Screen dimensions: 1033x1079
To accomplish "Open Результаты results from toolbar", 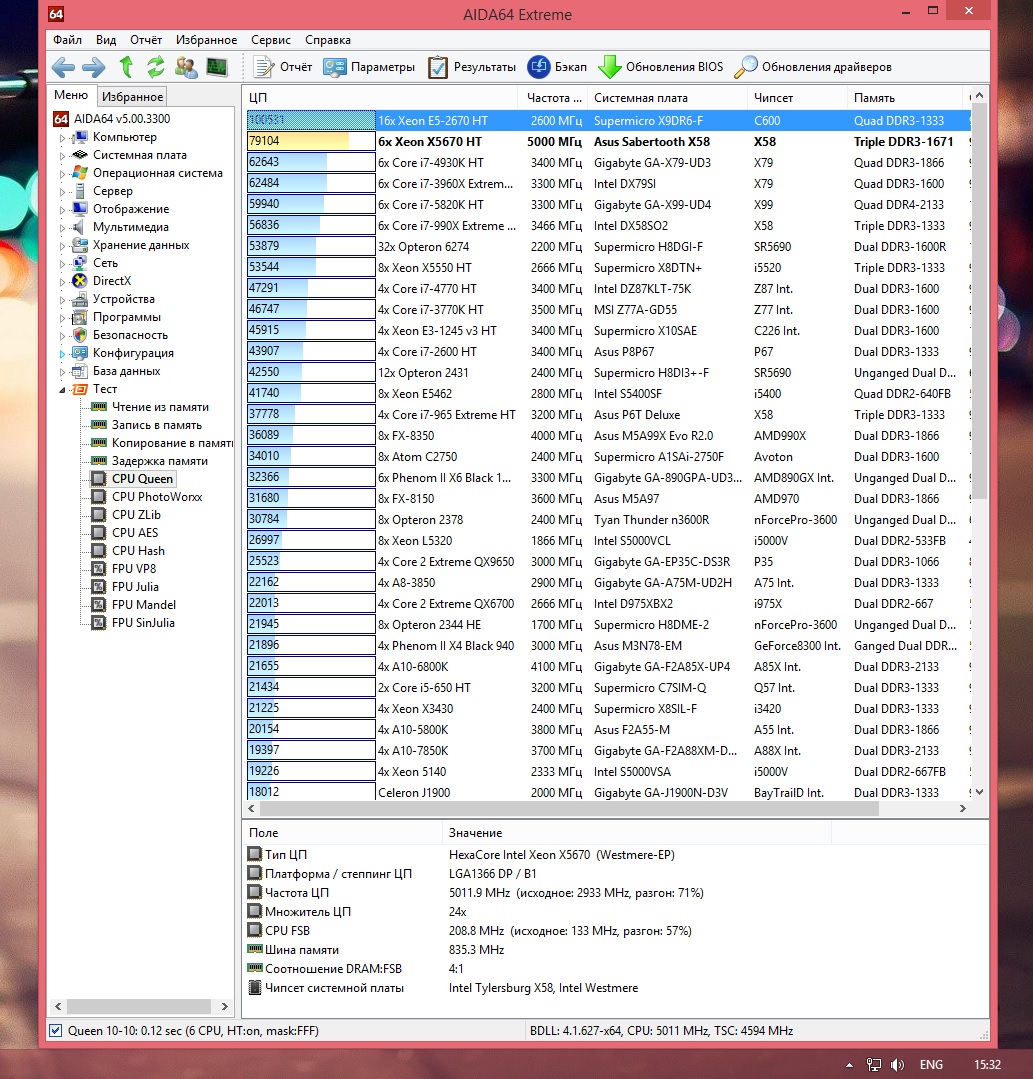I will pyautogui.click(x=471, y=67).
